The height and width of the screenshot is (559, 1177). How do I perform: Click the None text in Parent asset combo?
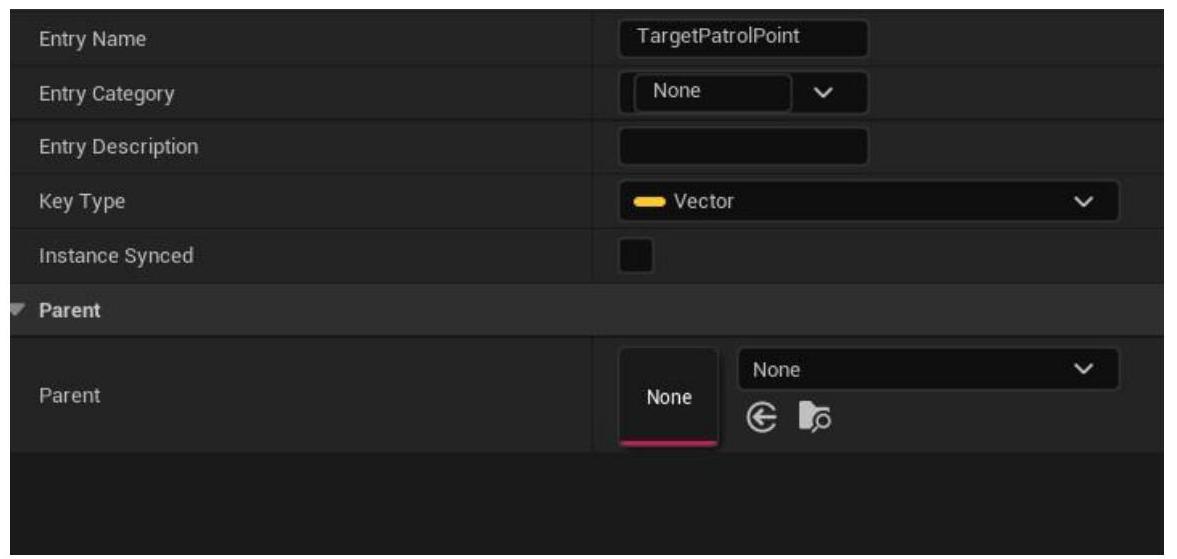point(777,370)
